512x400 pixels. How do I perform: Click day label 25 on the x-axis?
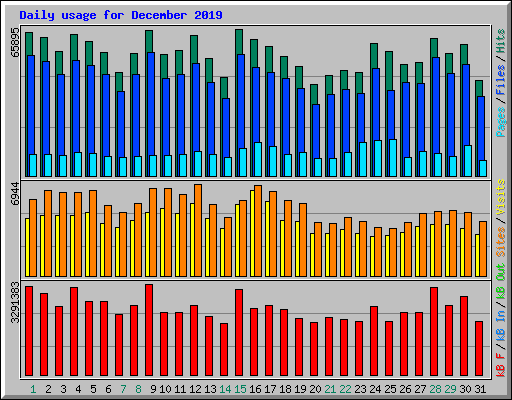(x=390, y=389)
